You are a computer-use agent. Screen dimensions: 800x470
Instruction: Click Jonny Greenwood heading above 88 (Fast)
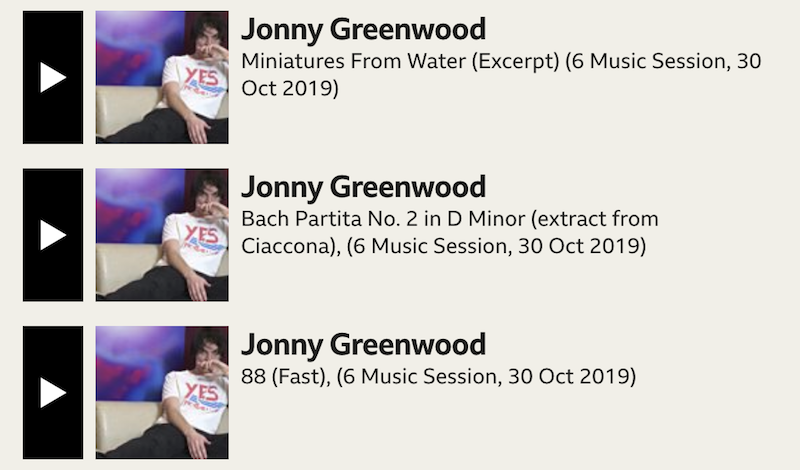(x=363, y=345)
